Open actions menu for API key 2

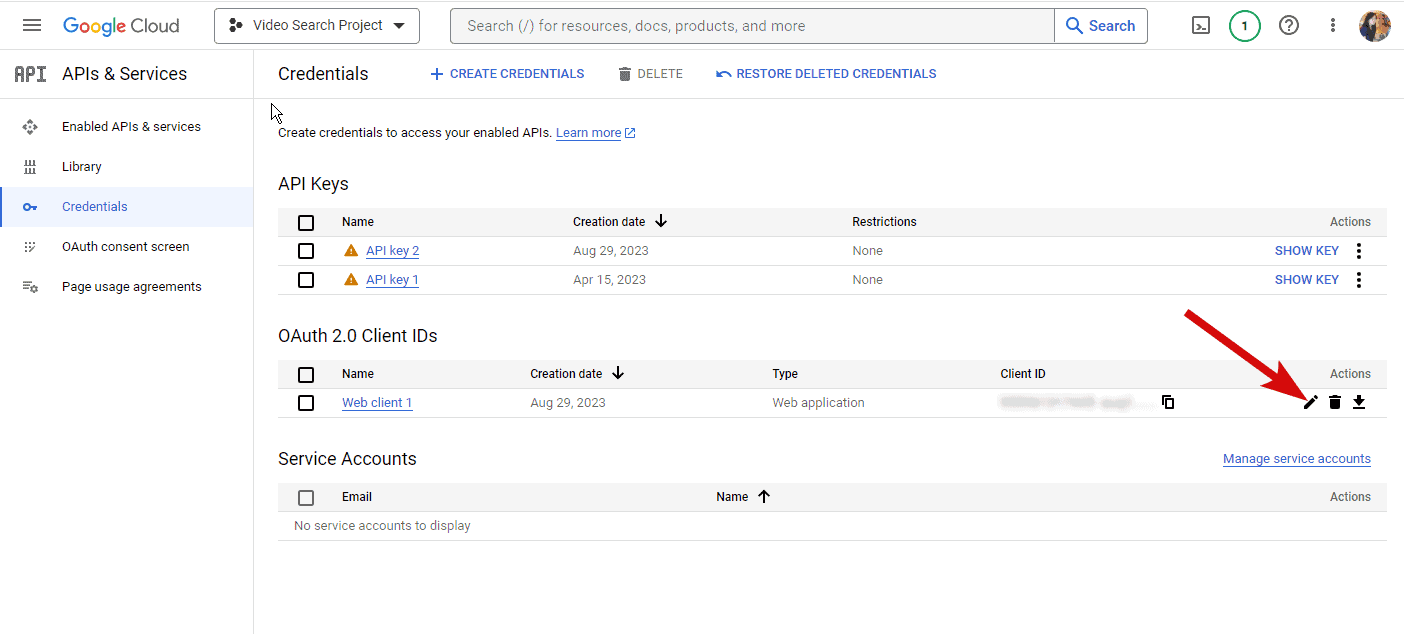point(1359,251)
